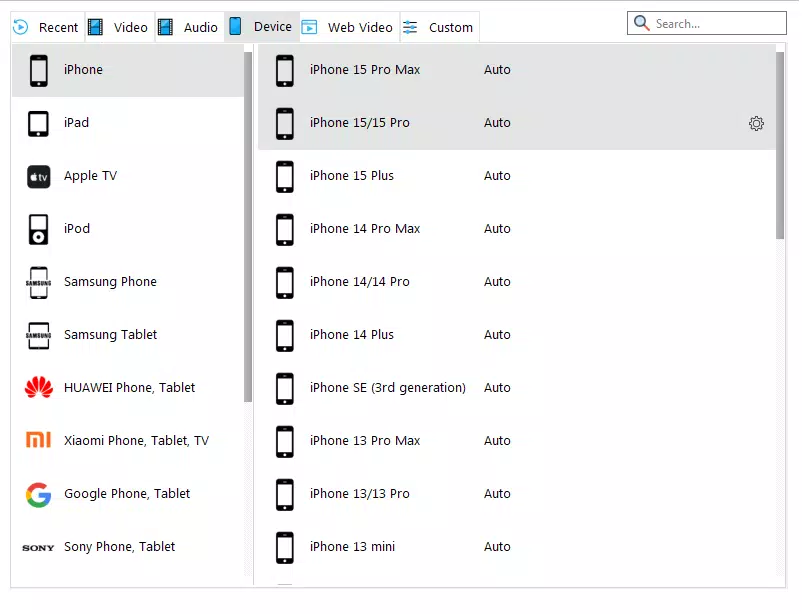Viewport: 802px width, 614px height.
Task: Click Auto value for iPhone 13 mini
Action: click(497, 547)
